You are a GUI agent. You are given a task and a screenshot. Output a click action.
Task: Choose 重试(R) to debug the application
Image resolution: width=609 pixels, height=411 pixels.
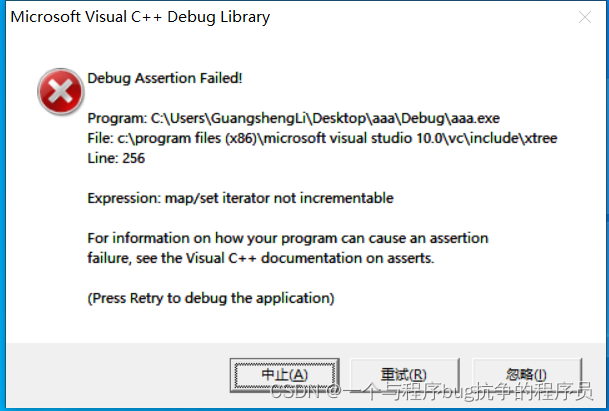404,375
